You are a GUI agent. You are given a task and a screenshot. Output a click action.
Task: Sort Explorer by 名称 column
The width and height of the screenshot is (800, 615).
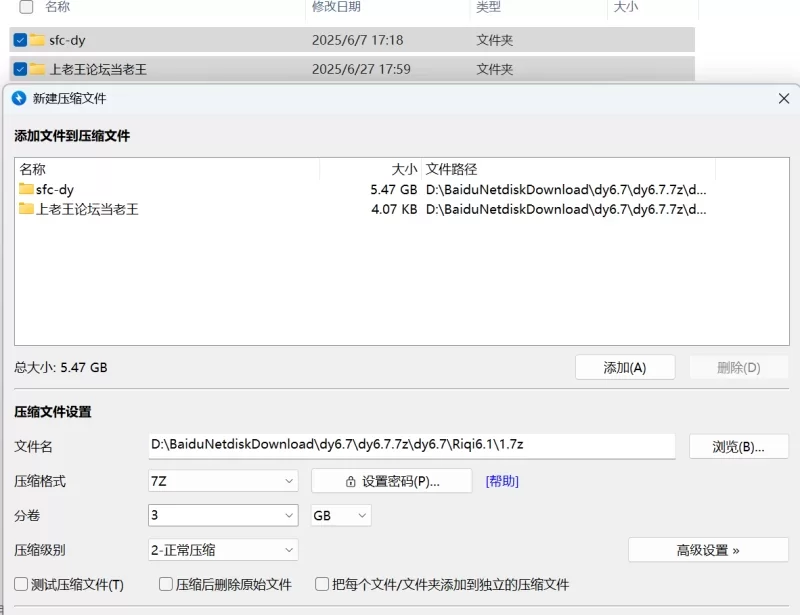[57, 7]
